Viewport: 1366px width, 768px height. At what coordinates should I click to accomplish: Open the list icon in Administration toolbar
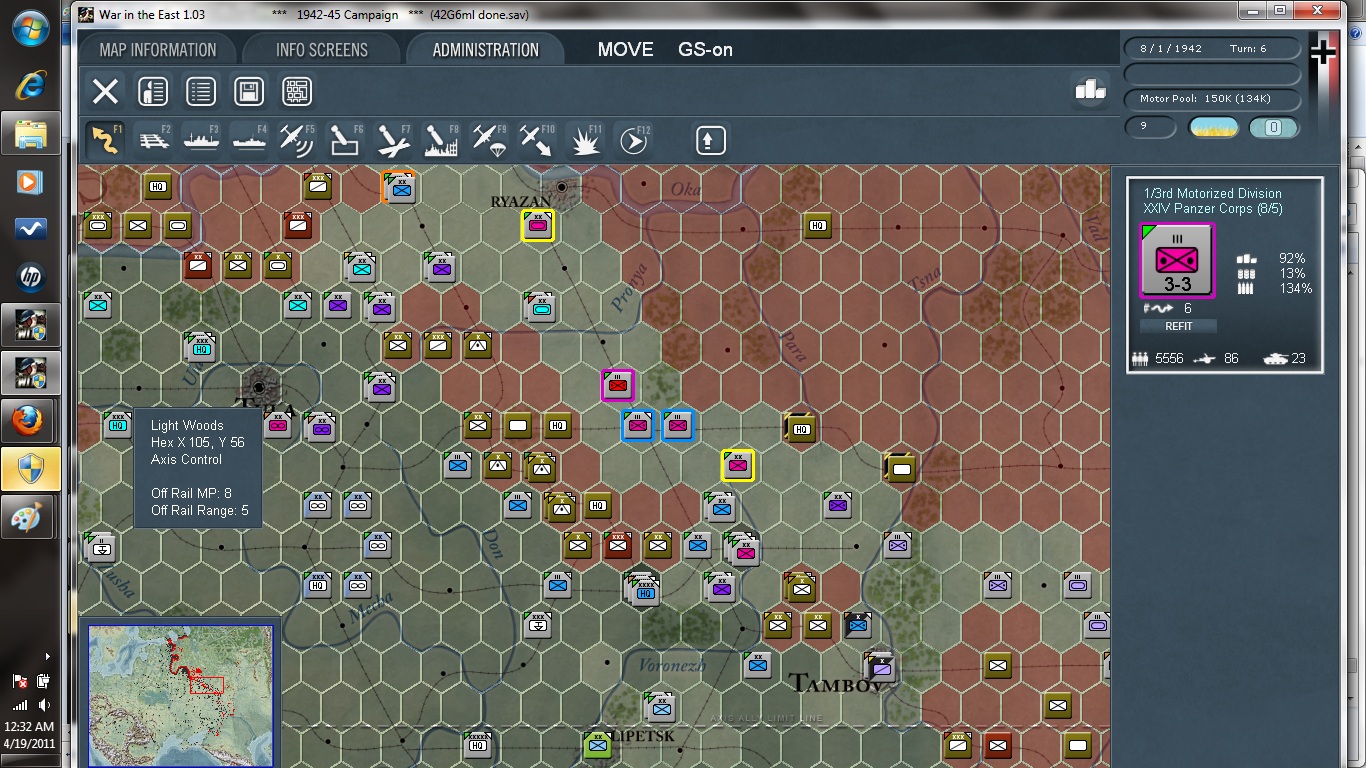[x=201, y=92]
